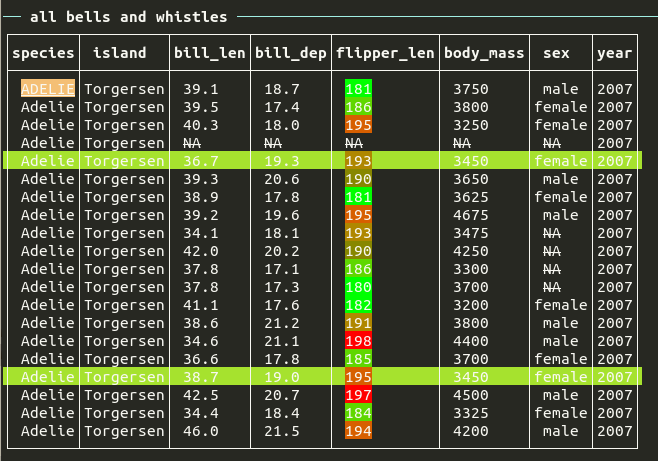Click the year column header
The image size is (658, 461).
614,53
